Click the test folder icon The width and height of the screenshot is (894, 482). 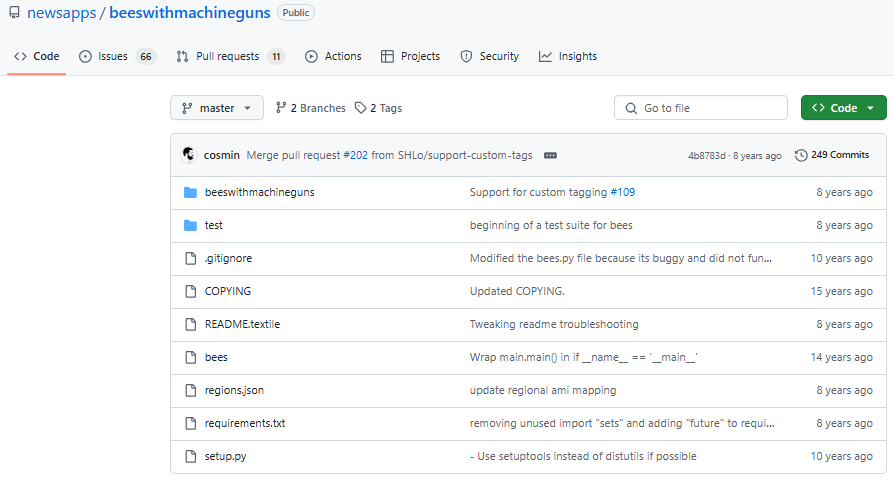(x=190, y=225)
